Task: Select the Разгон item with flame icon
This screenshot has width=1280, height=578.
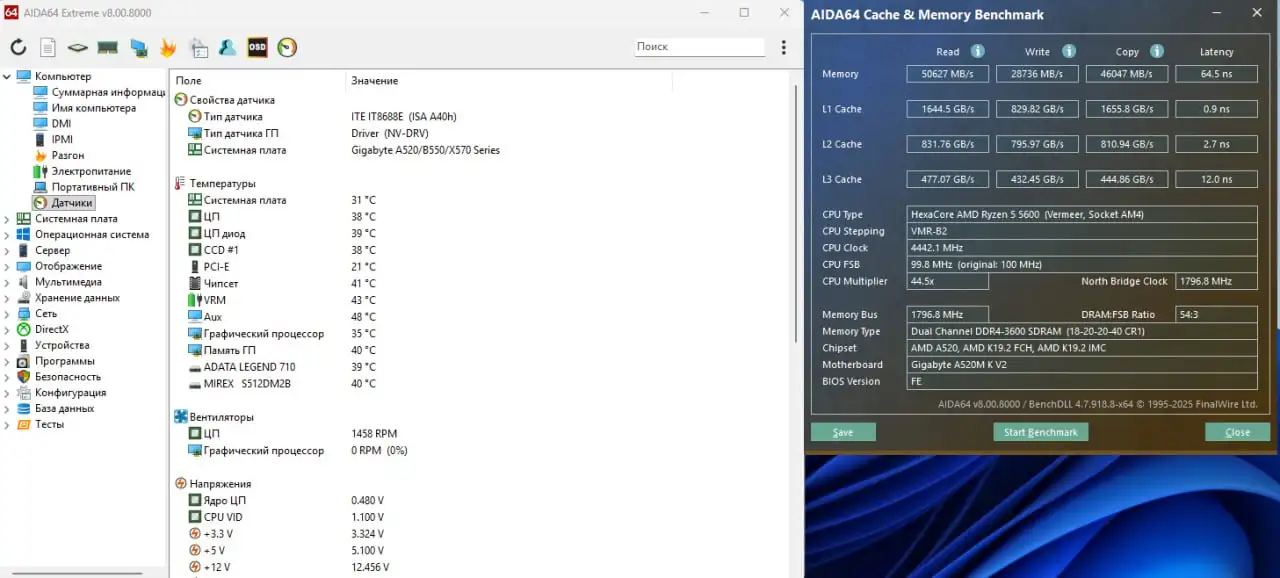Action: [67, 156]
